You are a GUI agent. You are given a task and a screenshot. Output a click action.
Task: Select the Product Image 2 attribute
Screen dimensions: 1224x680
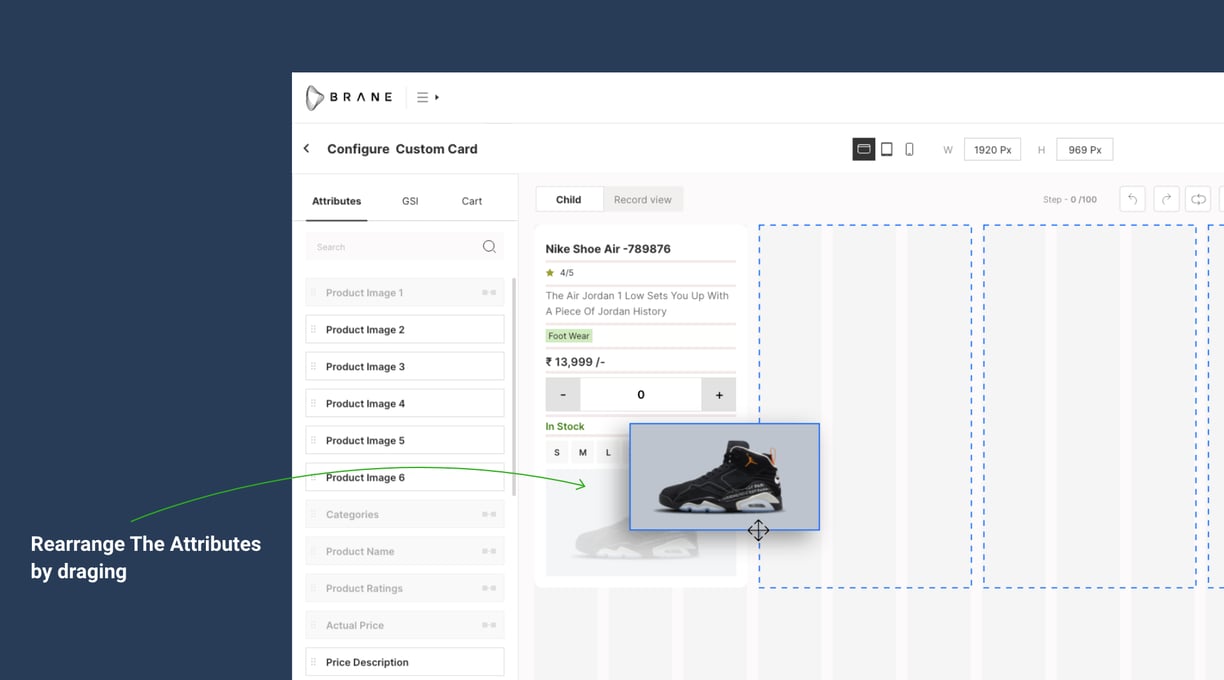[x=405, y=329]
